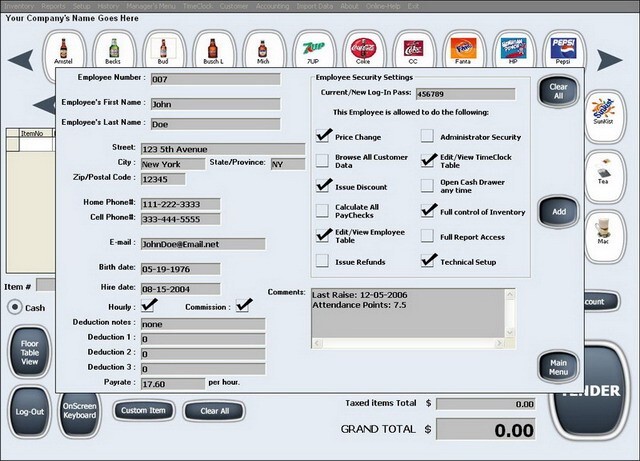The height and width of the screenshot is (461, 640).
Task: Click the E-mail field
Action: 203,244
